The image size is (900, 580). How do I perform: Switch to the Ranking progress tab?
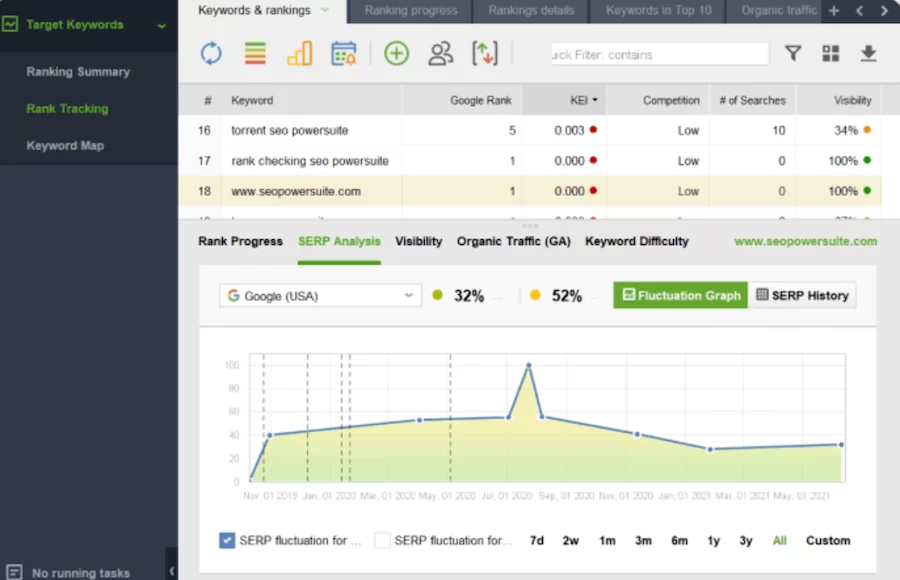pos(410,11)
